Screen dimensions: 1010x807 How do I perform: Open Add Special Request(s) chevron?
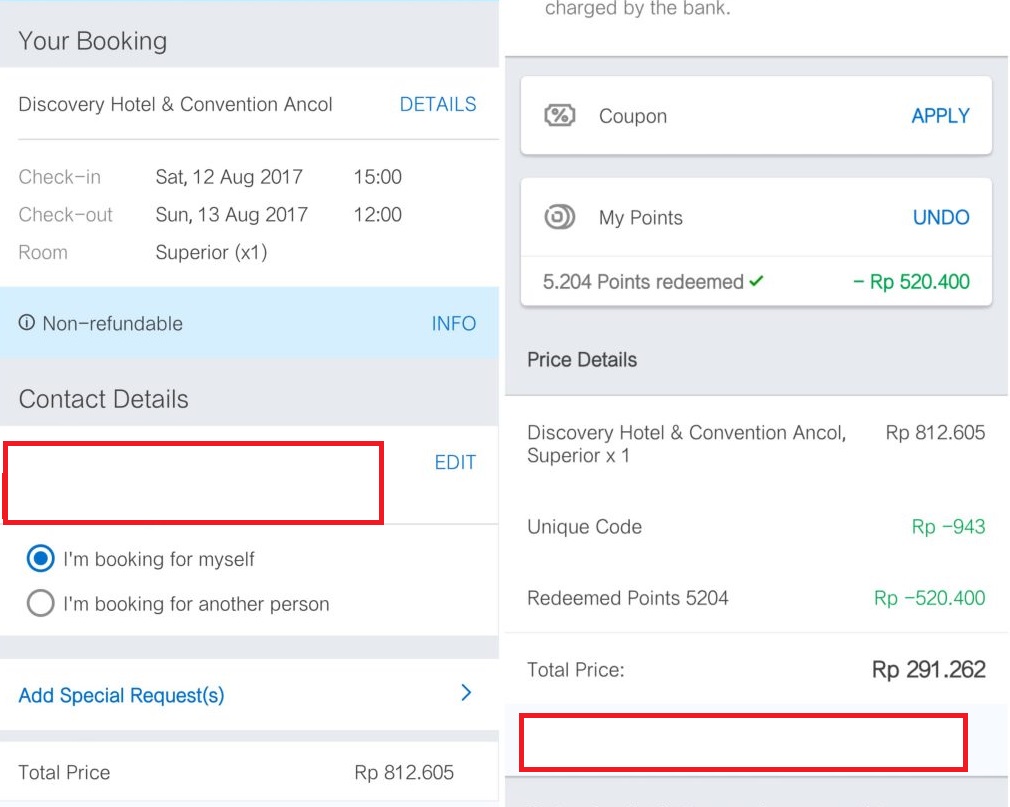coord(466,693)
